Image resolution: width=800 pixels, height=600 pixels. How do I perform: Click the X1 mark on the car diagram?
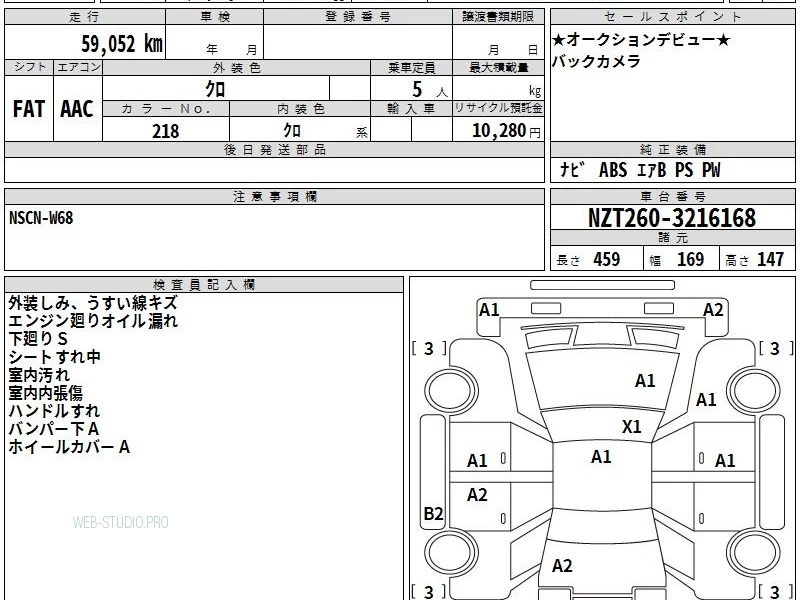click(632, 427)
